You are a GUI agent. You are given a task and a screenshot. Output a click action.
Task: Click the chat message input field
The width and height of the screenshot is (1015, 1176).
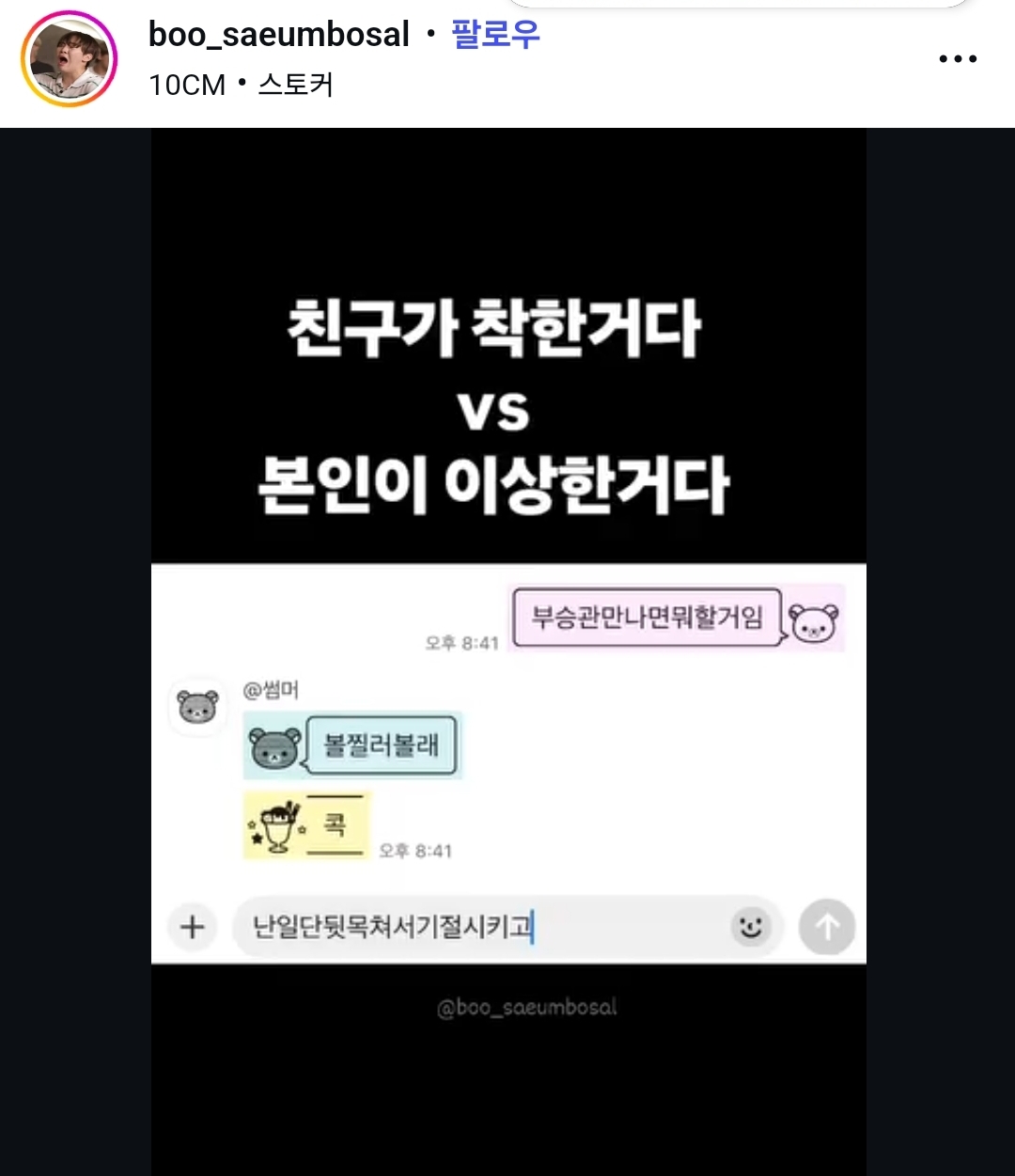click(x=508, y=927)
